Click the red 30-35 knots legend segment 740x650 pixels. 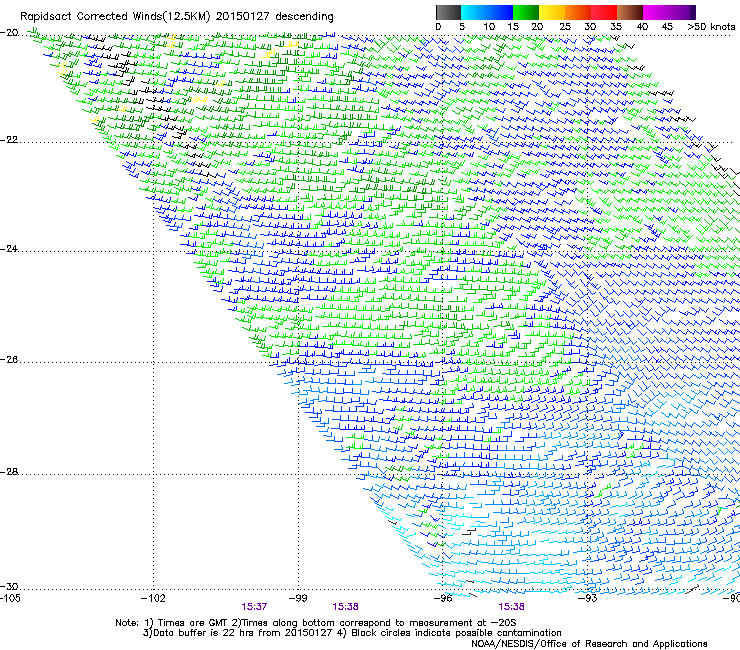604,12
